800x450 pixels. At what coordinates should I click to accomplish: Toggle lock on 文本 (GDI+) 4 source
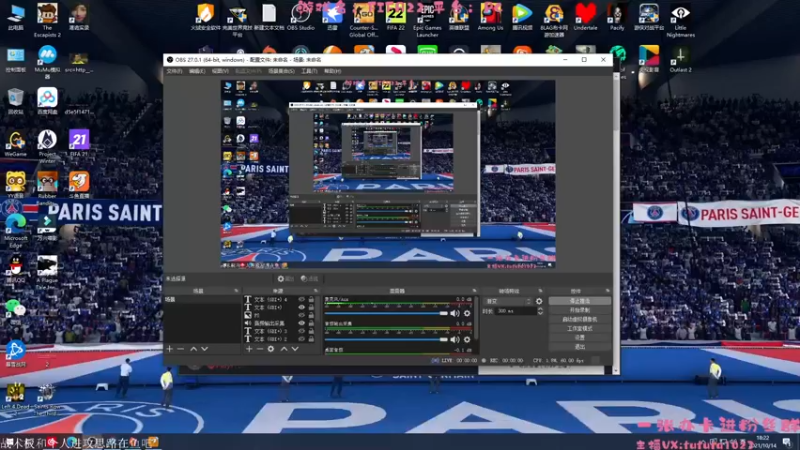[311, 300]
